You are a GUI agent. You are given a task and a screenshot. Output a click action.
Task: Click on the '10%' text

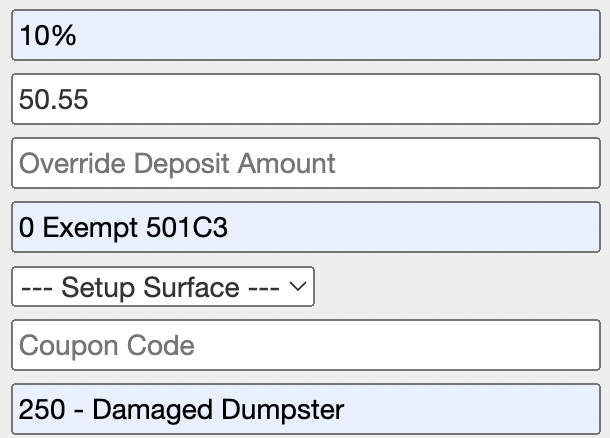pyautogui.click(x=48, y=37)
